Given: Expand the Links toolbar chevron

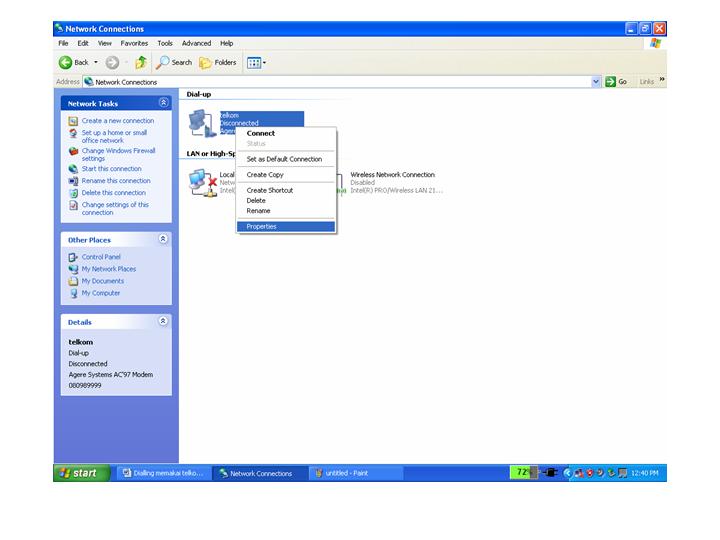Looking at the screenshot, I should pos(662,80).
